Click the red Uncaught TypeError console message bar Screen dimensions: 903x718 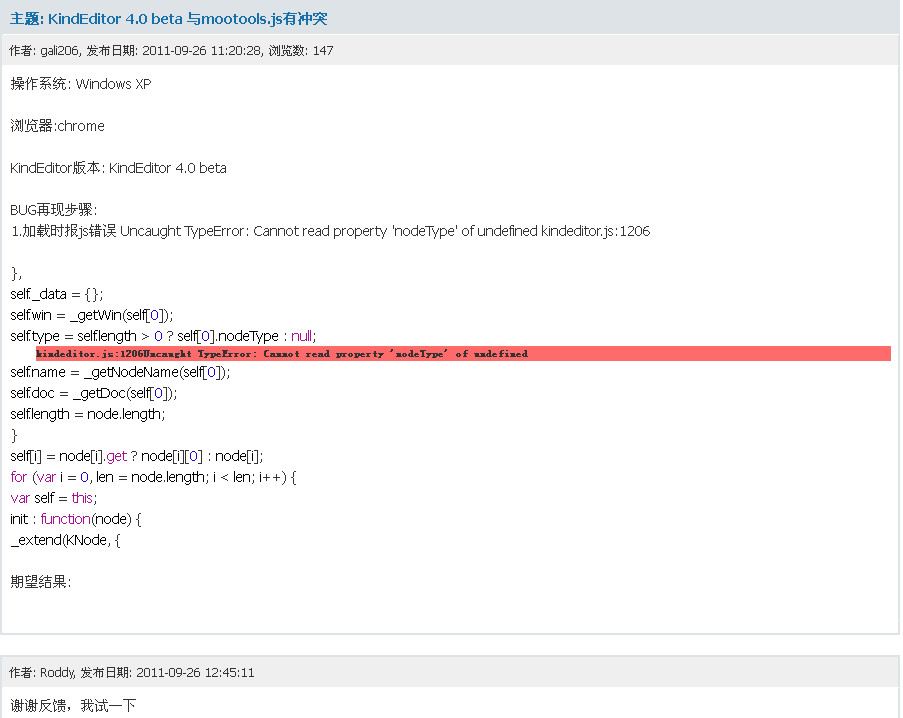463,354
